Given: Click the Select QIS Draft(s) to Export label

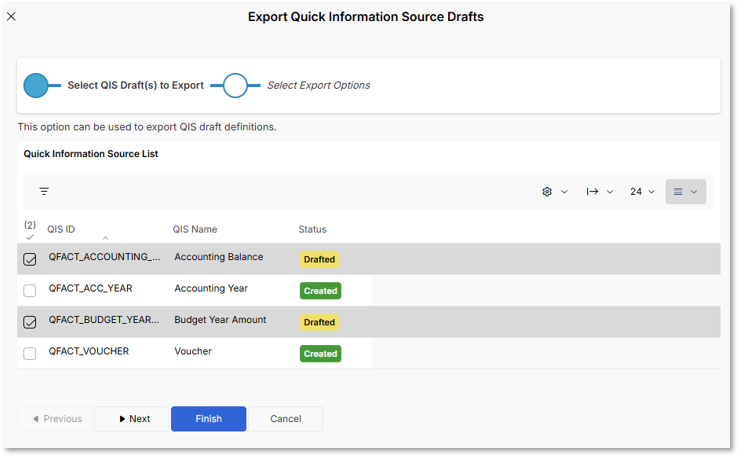Looking at the screenshot, I should pos(136,86).
